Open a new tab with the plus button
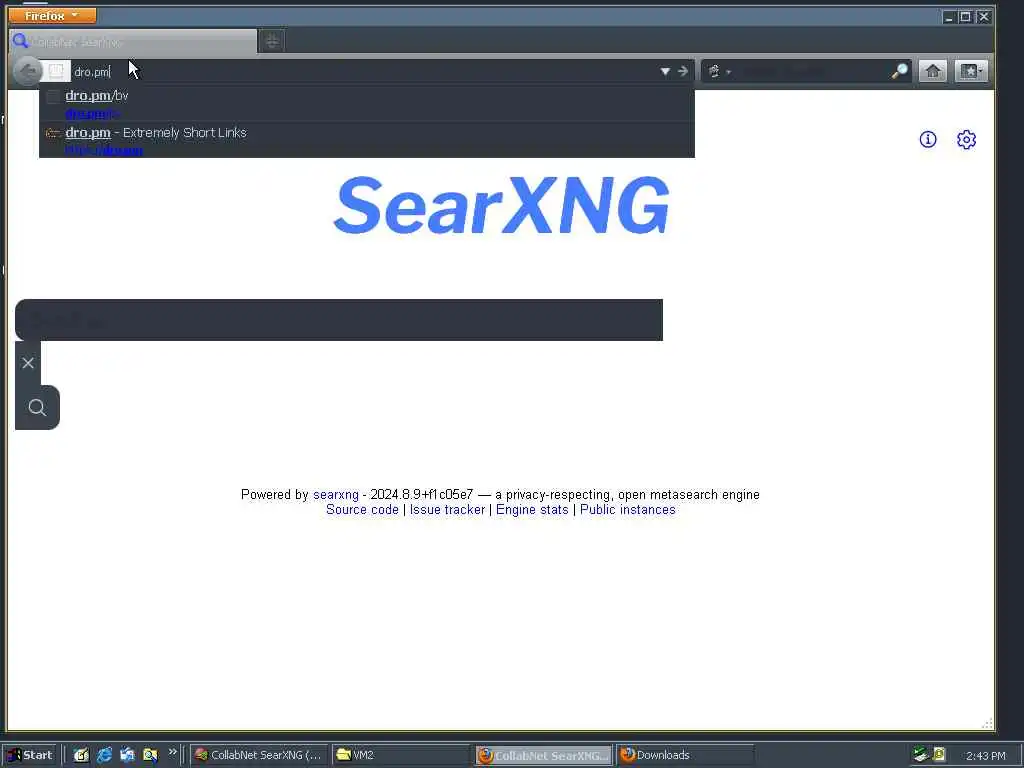Screen dimensions: 1024x768 (272, 42)
